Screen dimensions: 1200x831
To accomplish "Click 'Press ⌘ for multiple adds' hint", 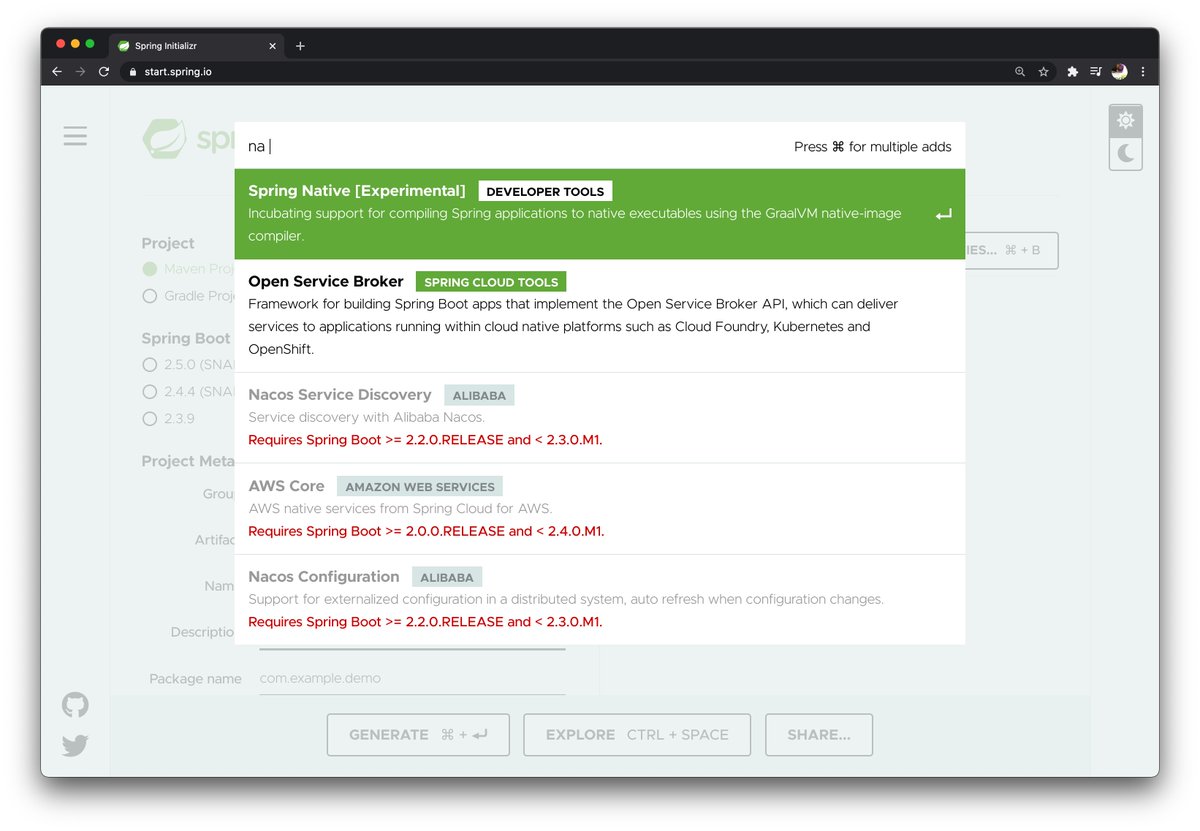I will point(873,146).
